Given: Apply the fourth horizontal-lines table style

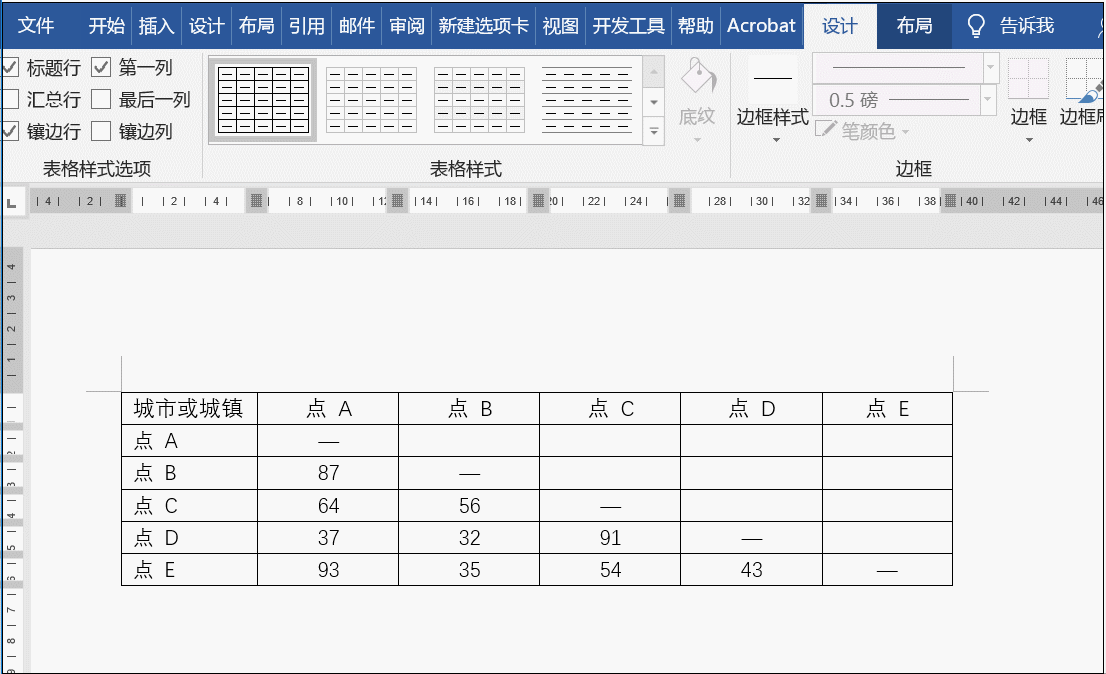Looking at the screenshot, I should pos(587,99).
